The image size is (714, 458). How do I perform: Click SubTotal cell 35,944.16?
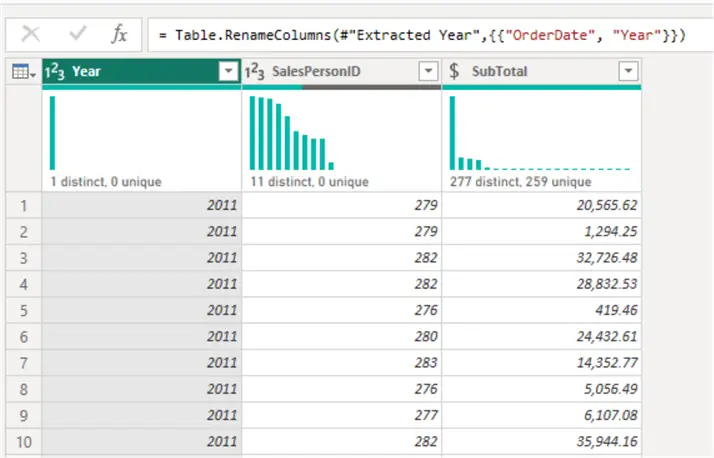tap(541, 442)
